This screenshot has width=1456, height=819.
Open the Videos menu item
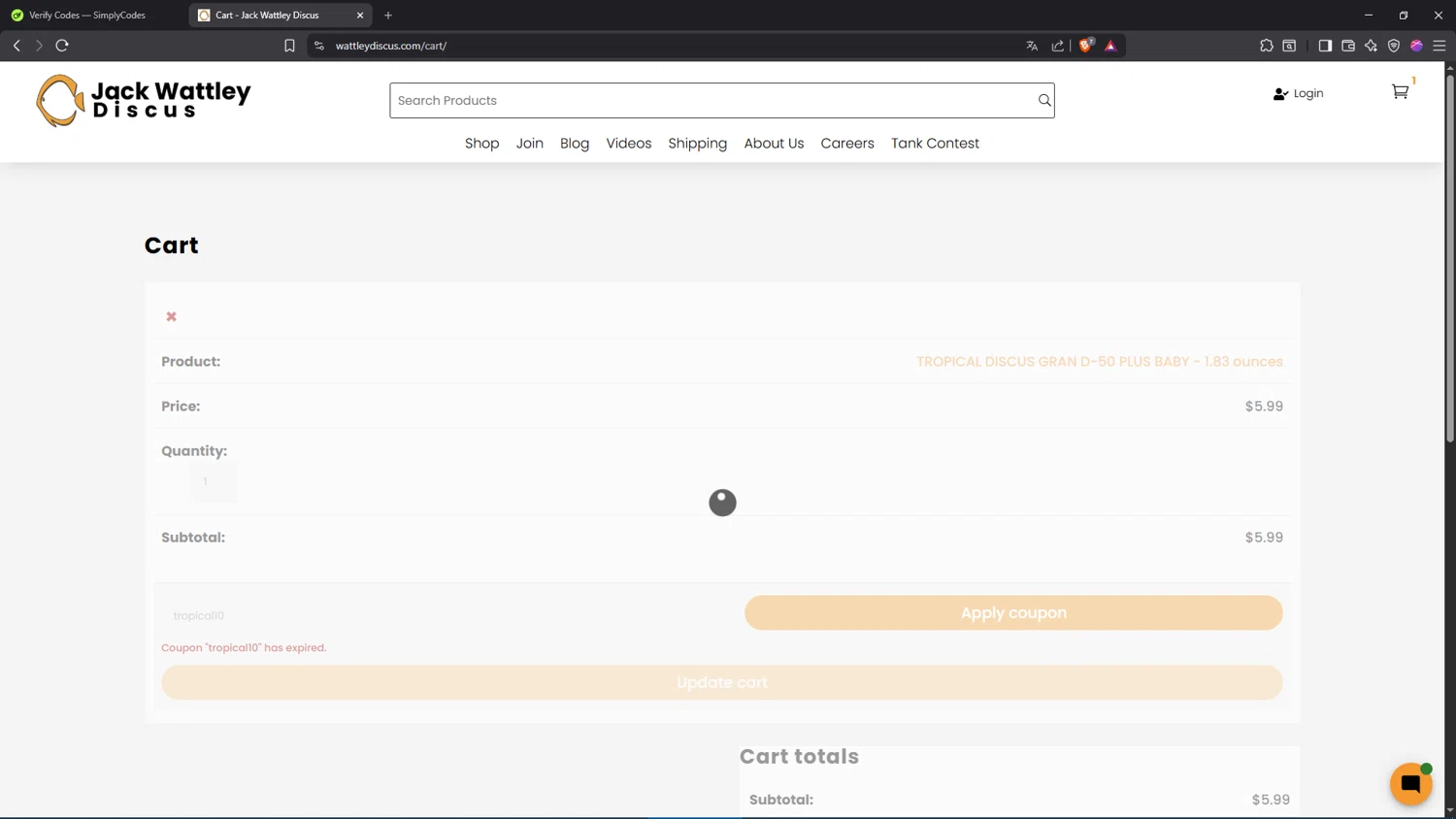(629, 143)
